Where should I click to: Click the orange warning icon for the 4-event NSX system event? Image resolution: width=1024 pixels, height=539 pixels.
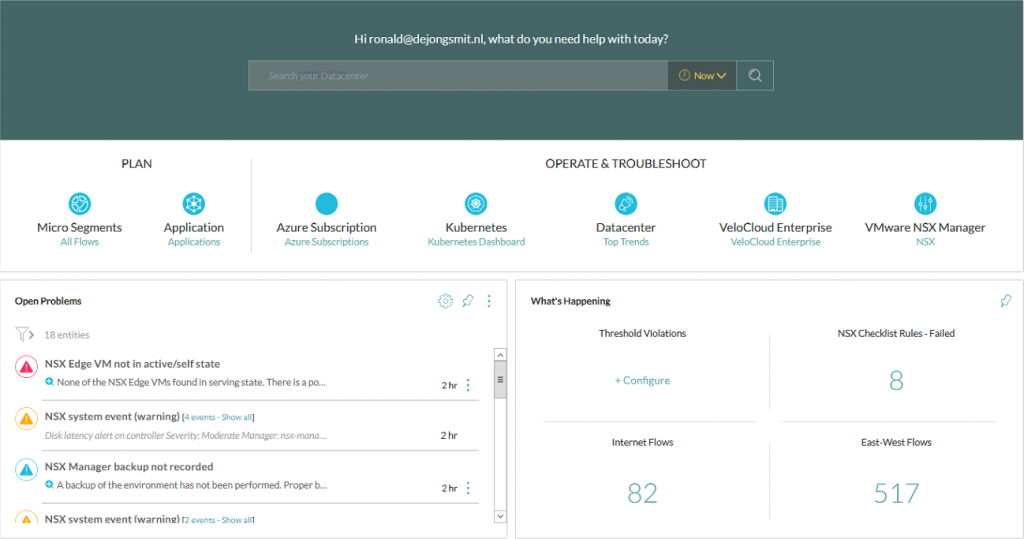[x=26, y=419]
